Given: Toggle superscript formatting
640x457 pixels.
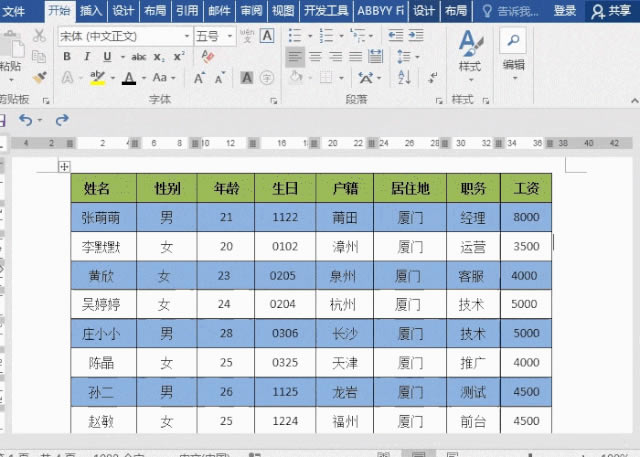Looking at the screenshot, I should pyautogui.click(x=179, y=57).
